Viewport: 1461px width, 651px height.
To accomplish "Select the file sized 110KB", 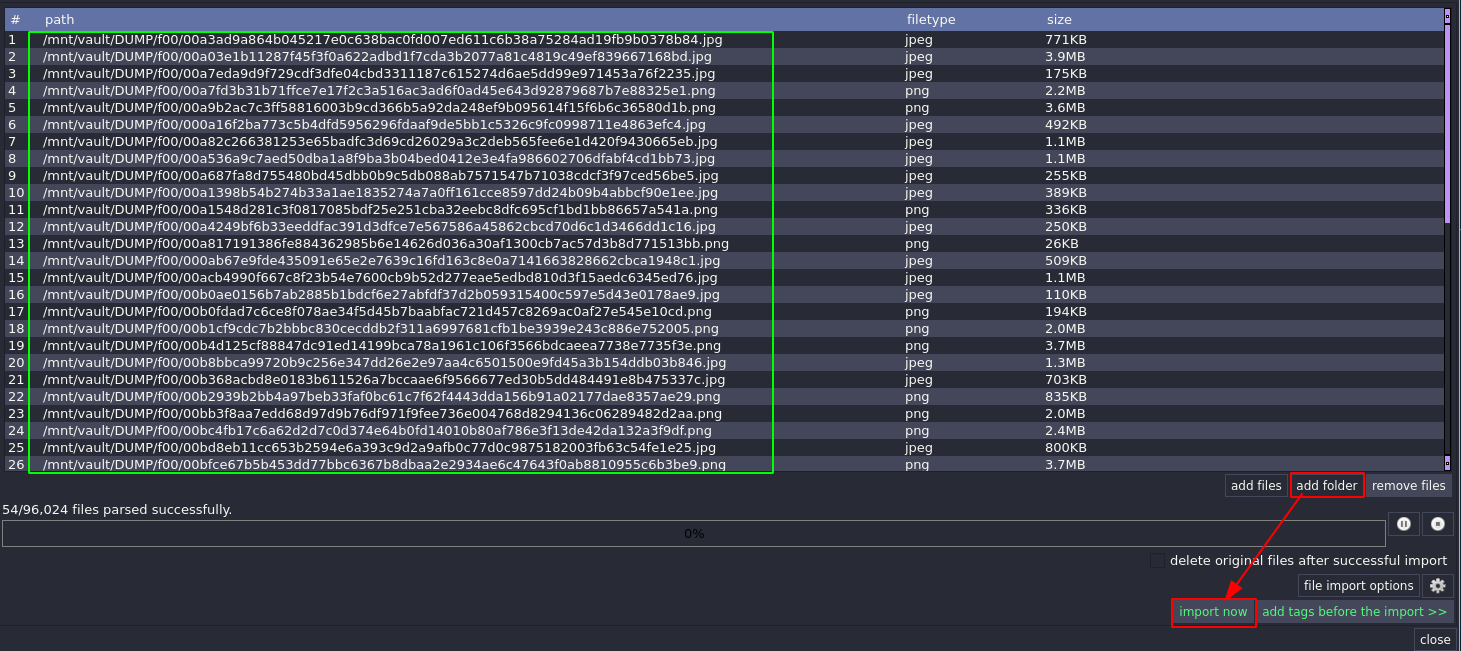I will point(723,295).
